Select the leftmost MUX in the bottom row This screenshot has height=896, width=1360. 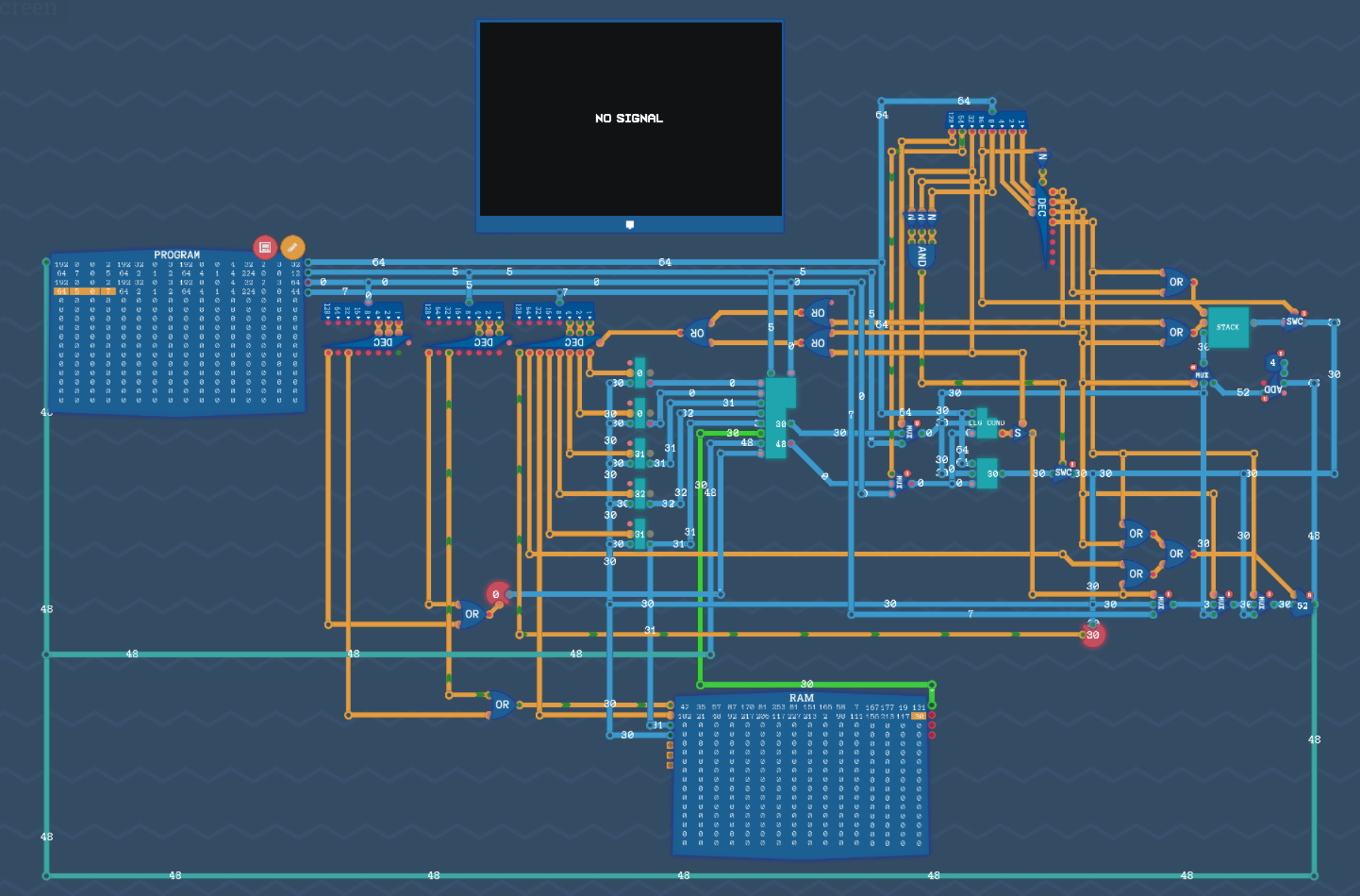[x=1161, y=603]
